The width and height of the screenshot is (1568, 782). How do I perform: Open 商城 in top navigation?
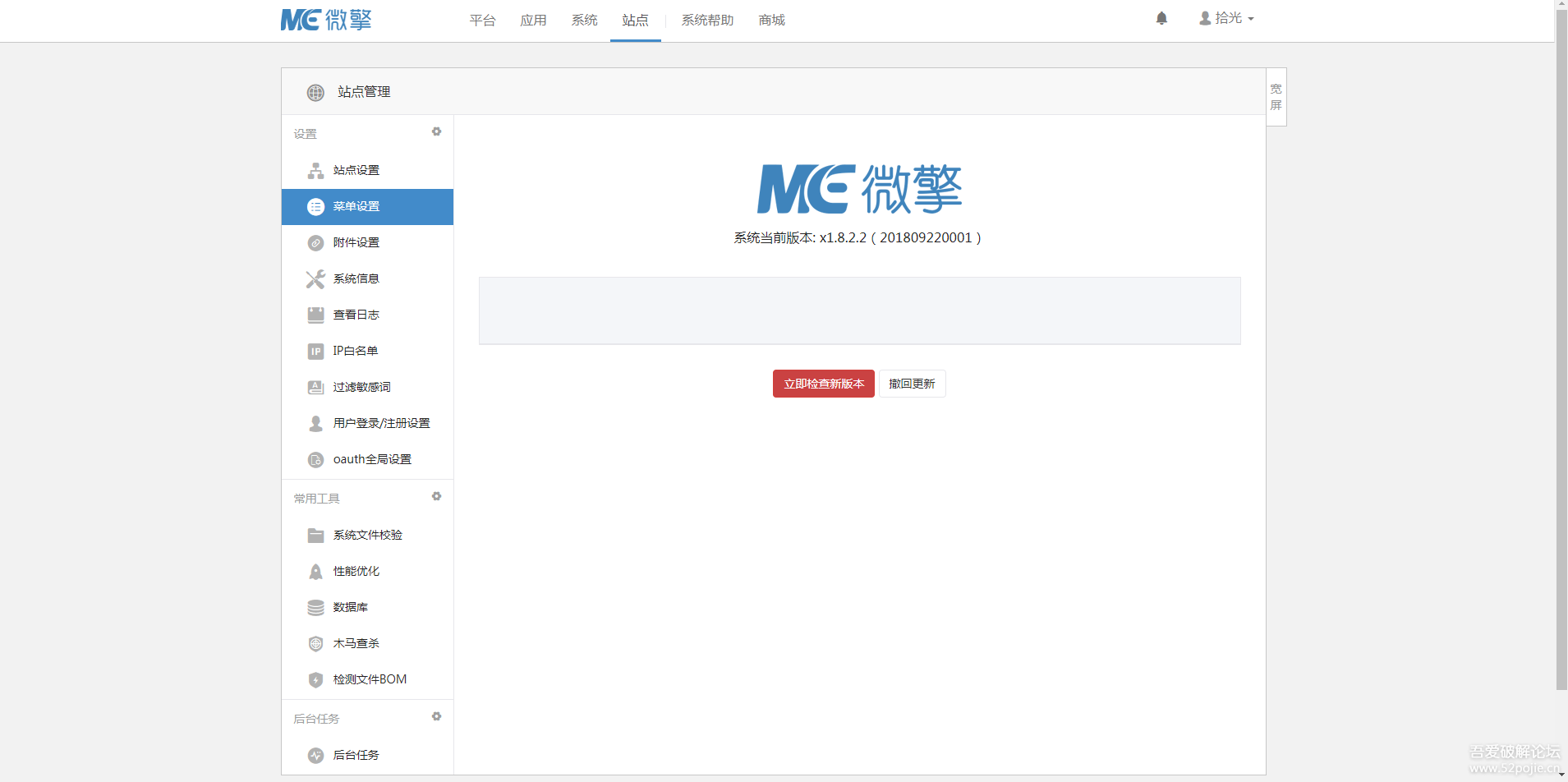click(772, 21)
